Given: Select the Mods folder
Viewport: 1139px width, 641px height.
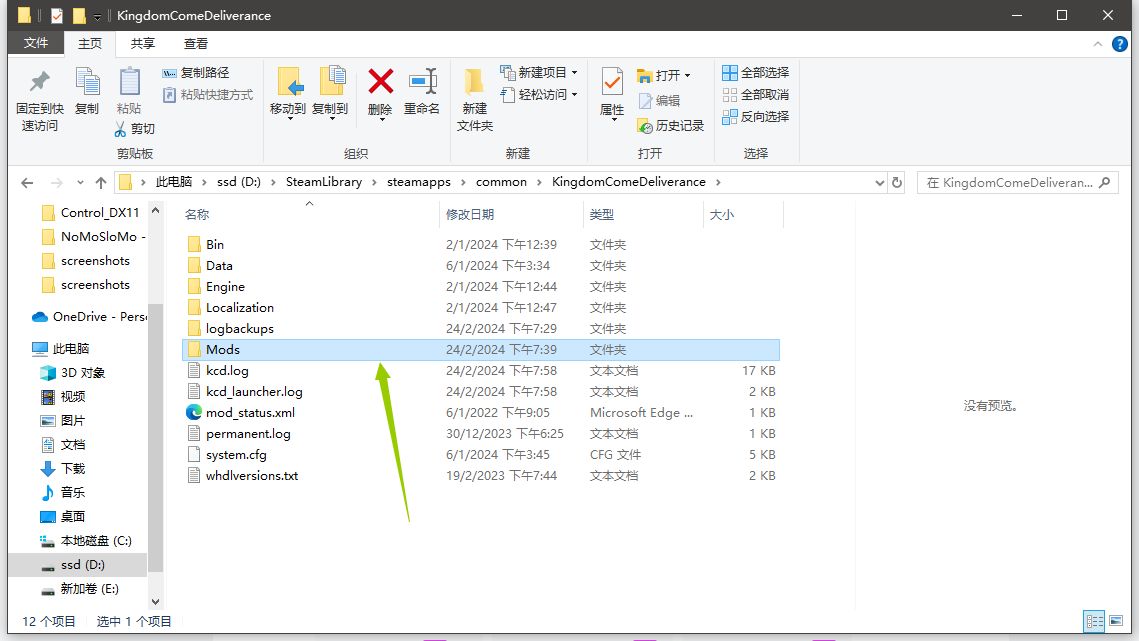Looking at the screenshot, I should tap(480, 350).
